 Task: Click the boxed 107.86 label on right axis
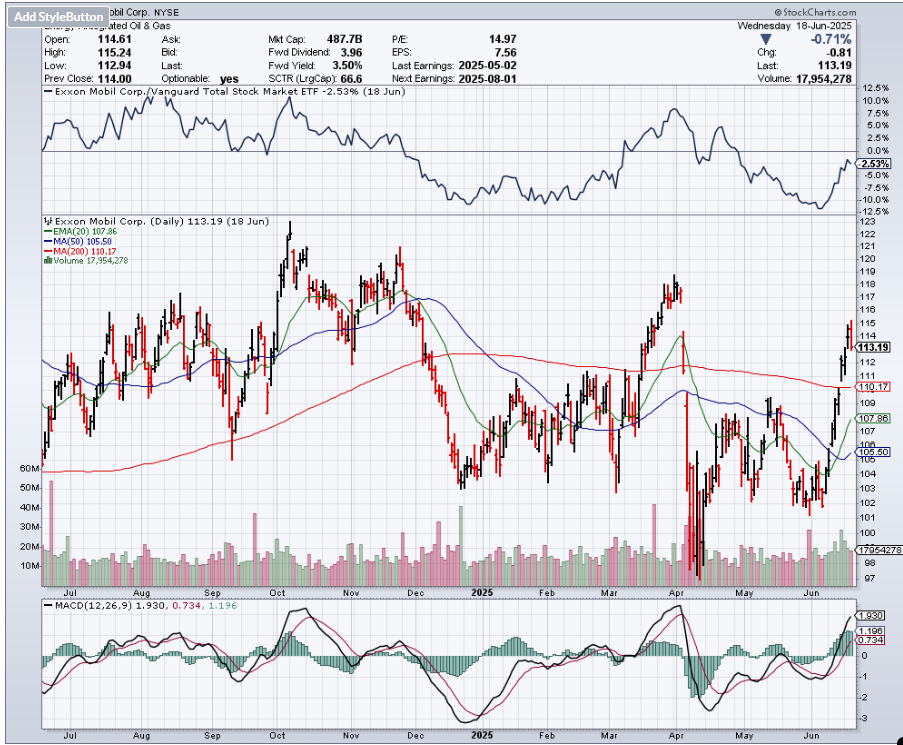[x=873, y=419]
